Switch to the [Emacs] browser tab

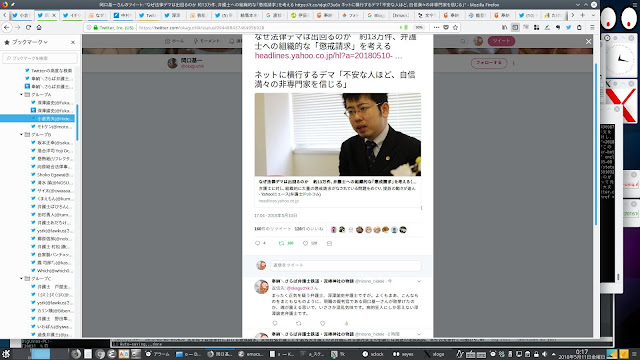click(401, 15)
